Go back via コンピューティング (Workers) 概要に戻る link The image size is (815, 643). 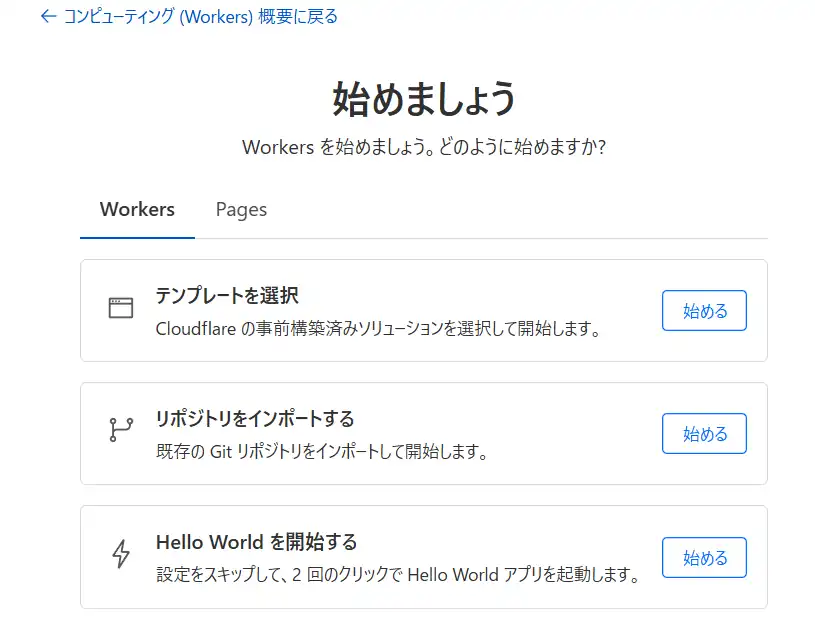[x=189, y=17]
